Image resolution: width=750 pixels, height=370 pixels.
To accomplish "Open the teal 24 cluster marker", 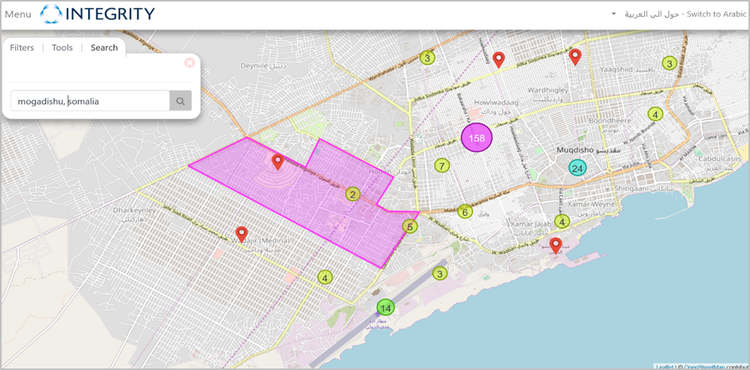I will coord(578,168).
